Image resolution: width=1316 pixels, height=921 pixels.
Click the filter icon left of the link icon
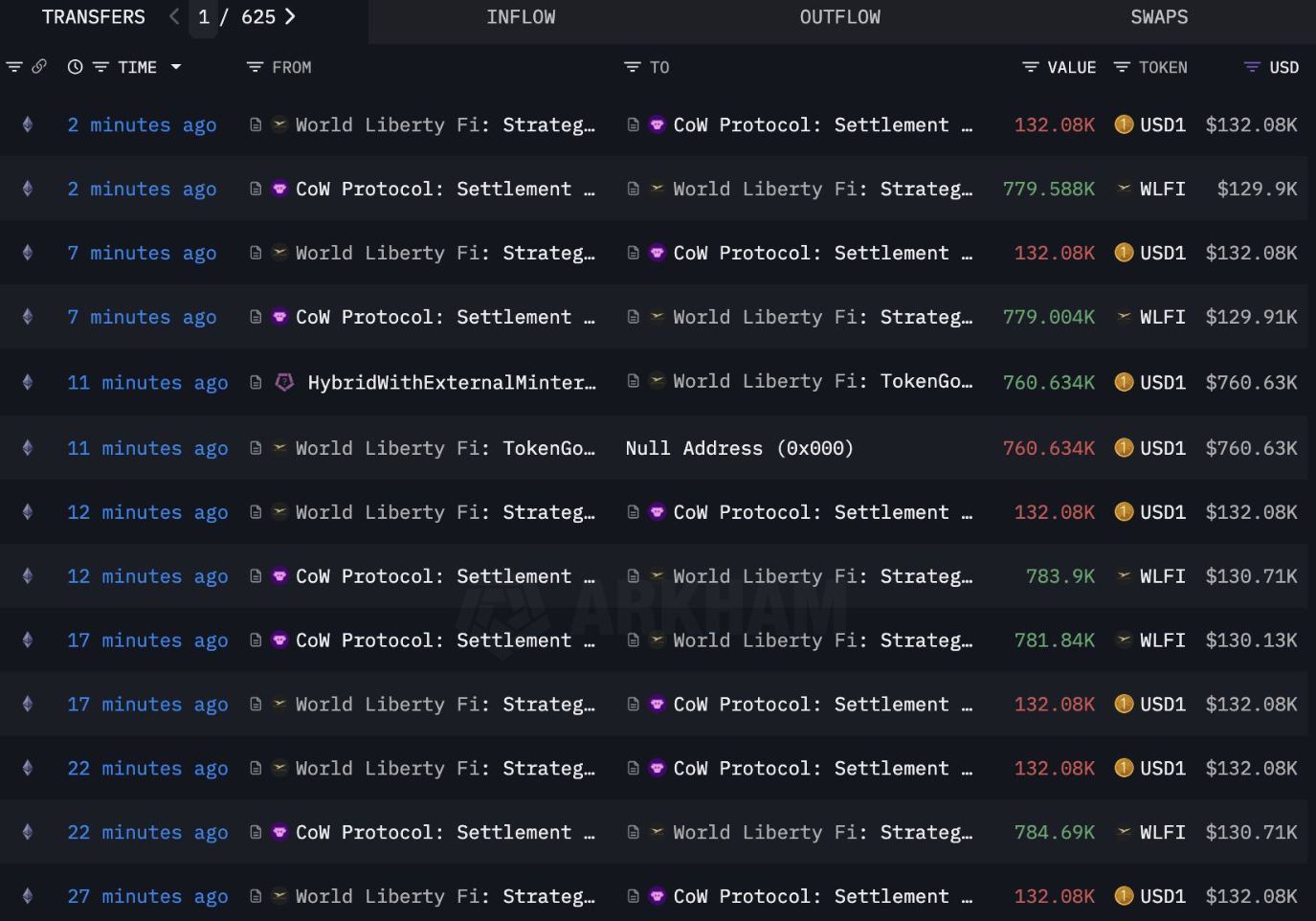pyautogui.click(x=14, y=67)
